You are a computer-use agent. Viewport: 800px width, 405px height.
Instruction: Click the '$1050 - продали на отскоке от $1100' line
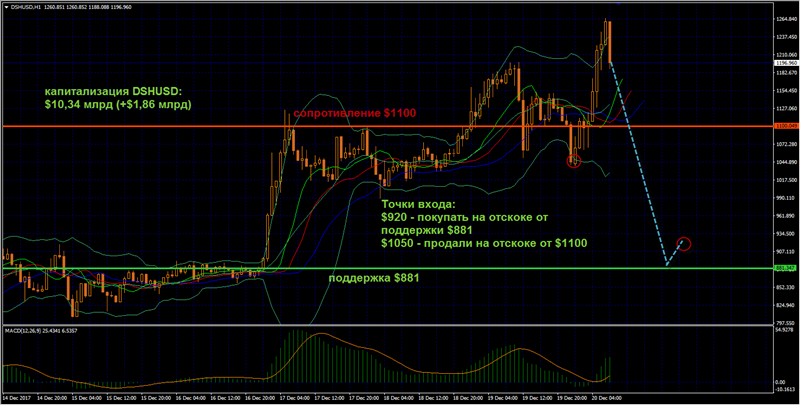tap(484, 243)
